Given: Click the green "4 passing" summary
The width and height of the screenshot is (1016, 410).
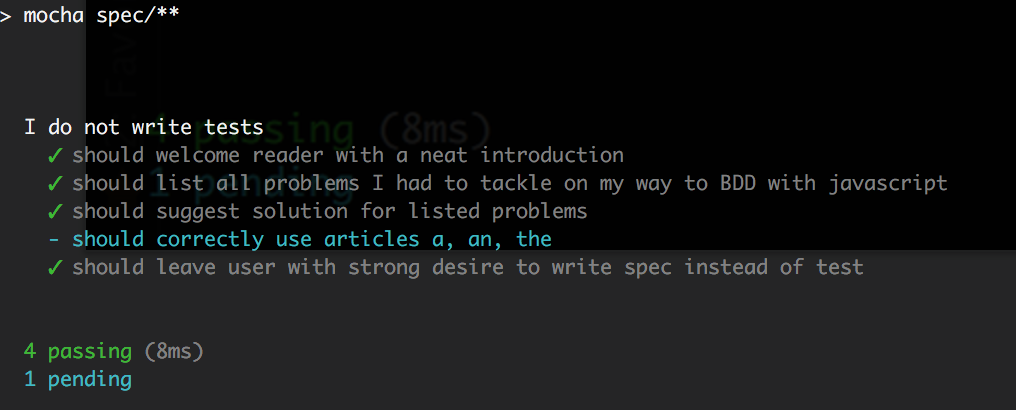Looking at the screenshot, I should pyautogui.click(x=78, y=352).
